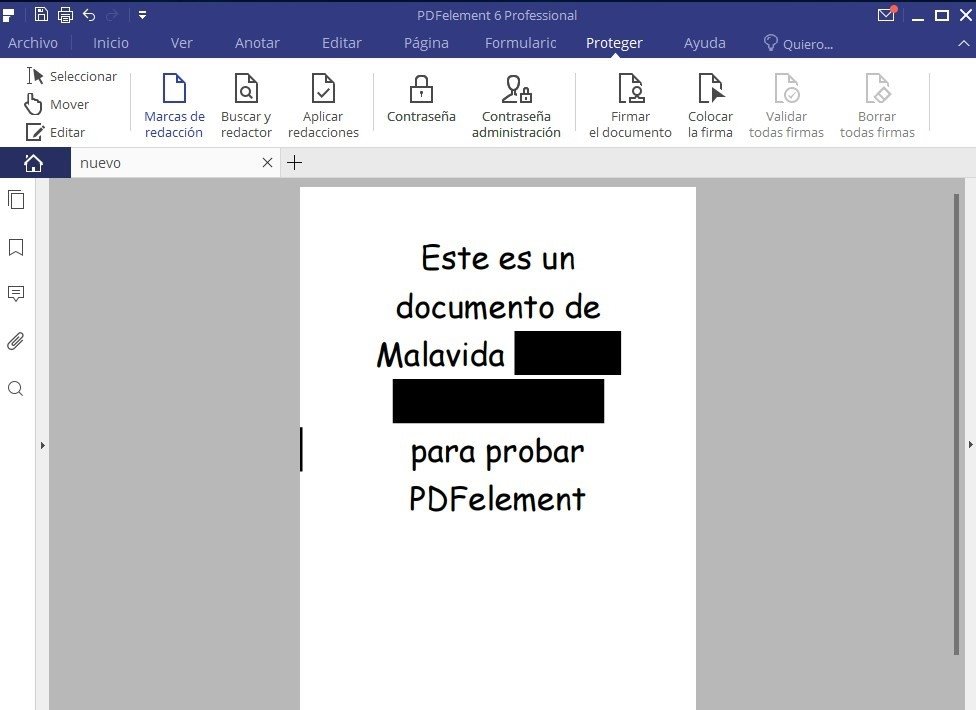
Task: Click the black redaction box after Malavida
Action: [x=568, y=353]
